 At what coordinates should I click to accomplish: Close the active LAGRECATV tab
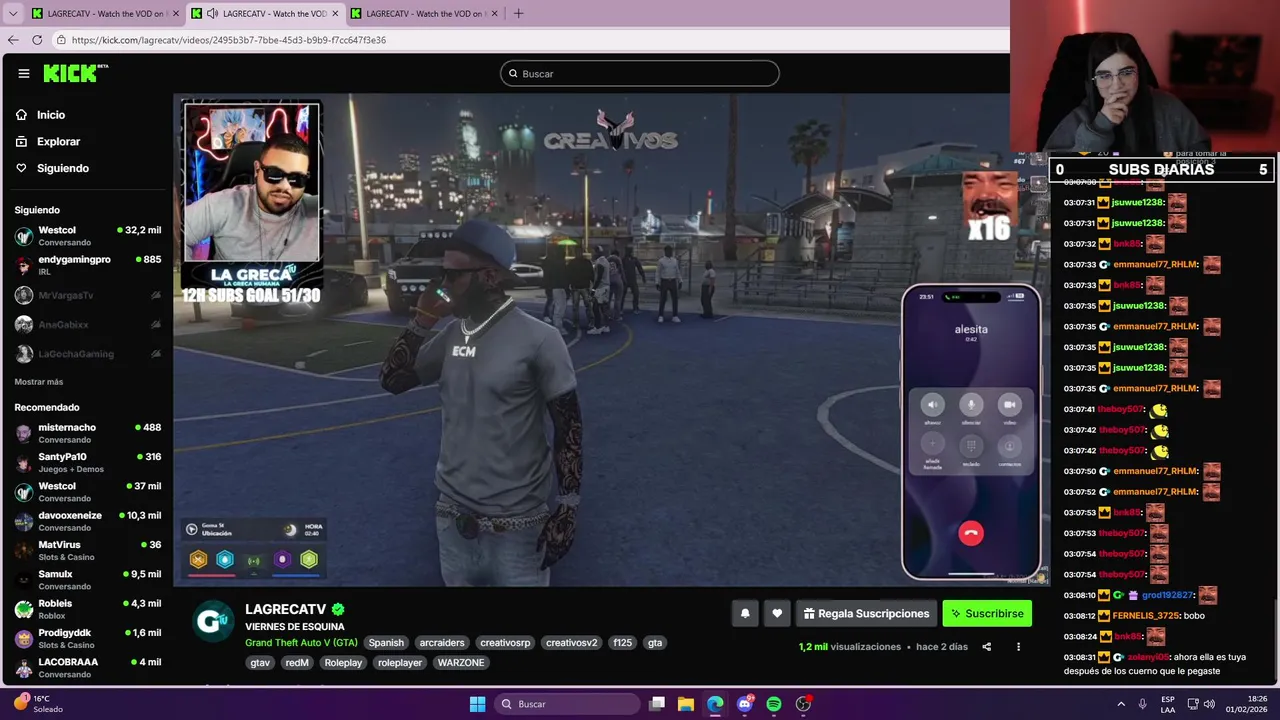[335, 14]
